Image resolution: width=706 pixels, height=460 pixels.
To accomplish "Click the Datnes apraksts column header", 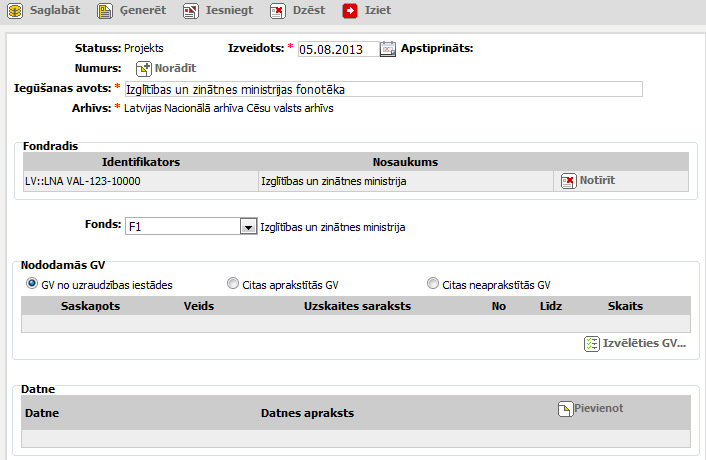I will (x=307, y=413).
